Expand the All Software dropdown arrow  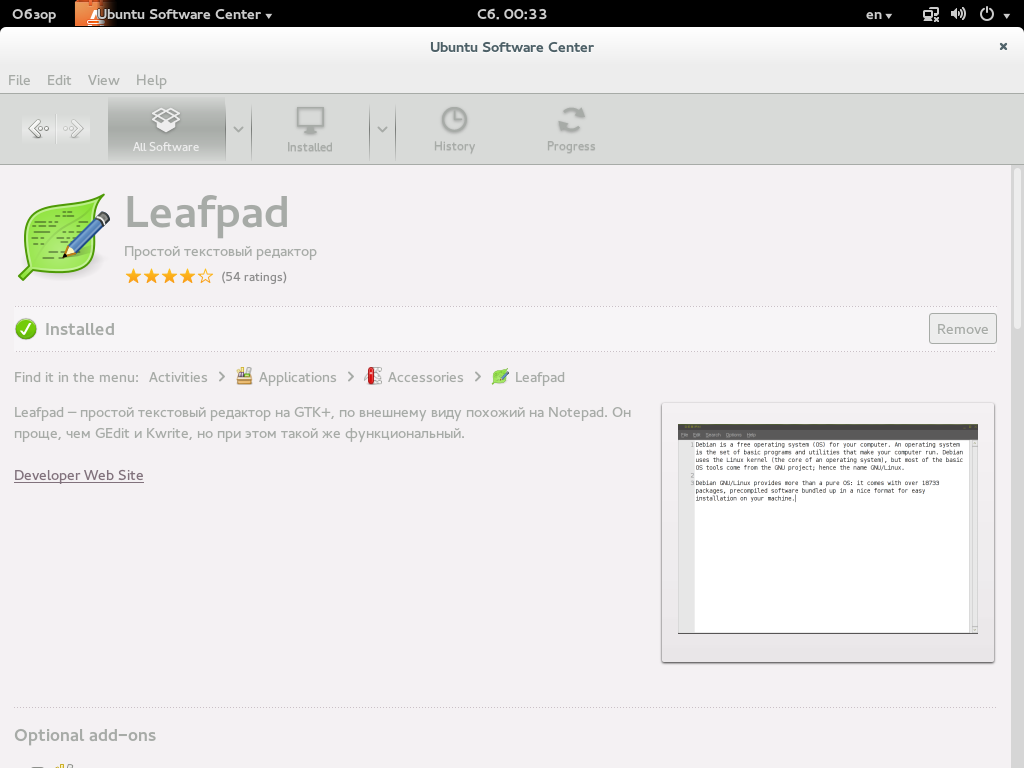[x=238, y=129]
